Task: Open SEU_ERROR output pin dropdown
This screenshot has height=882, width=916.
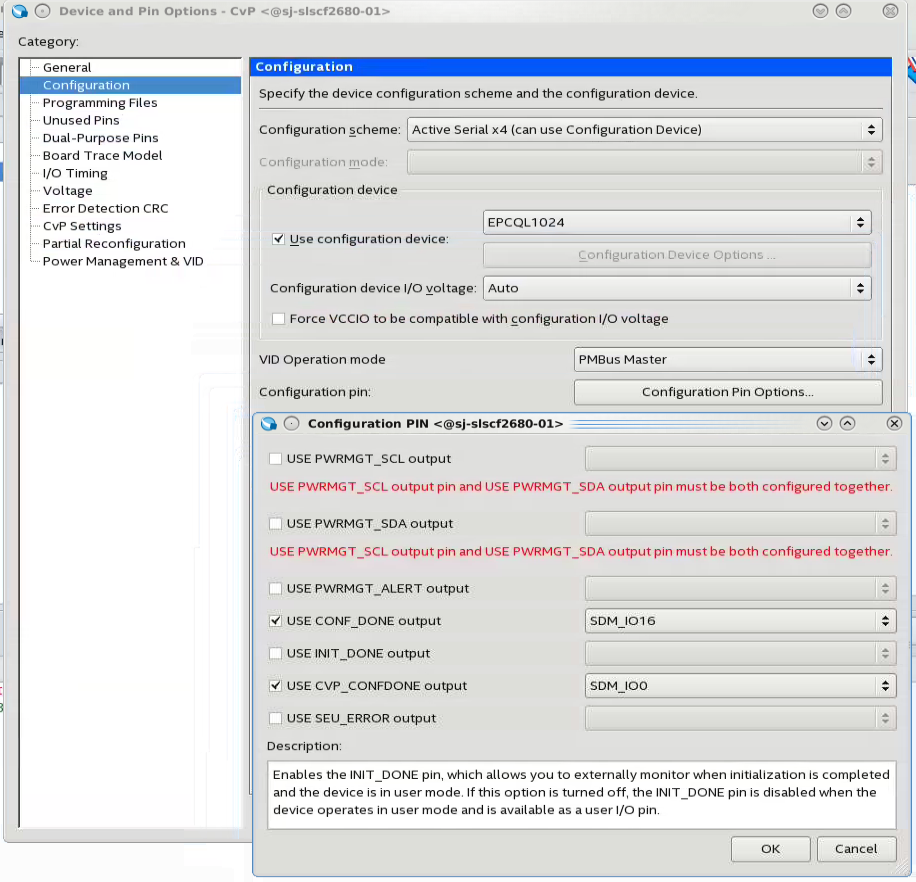Action: pyautogui.click(x=741, y=718)
